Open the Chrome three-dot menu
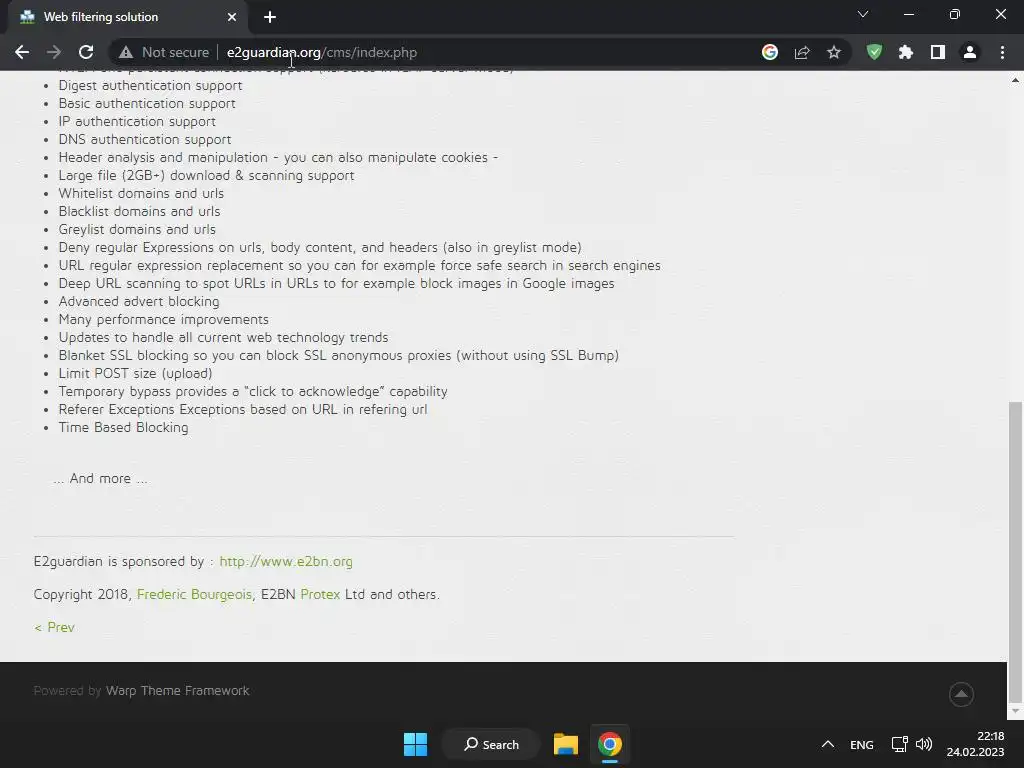The height and width of the screenshot is (768, 1024). click(1002, 52)
